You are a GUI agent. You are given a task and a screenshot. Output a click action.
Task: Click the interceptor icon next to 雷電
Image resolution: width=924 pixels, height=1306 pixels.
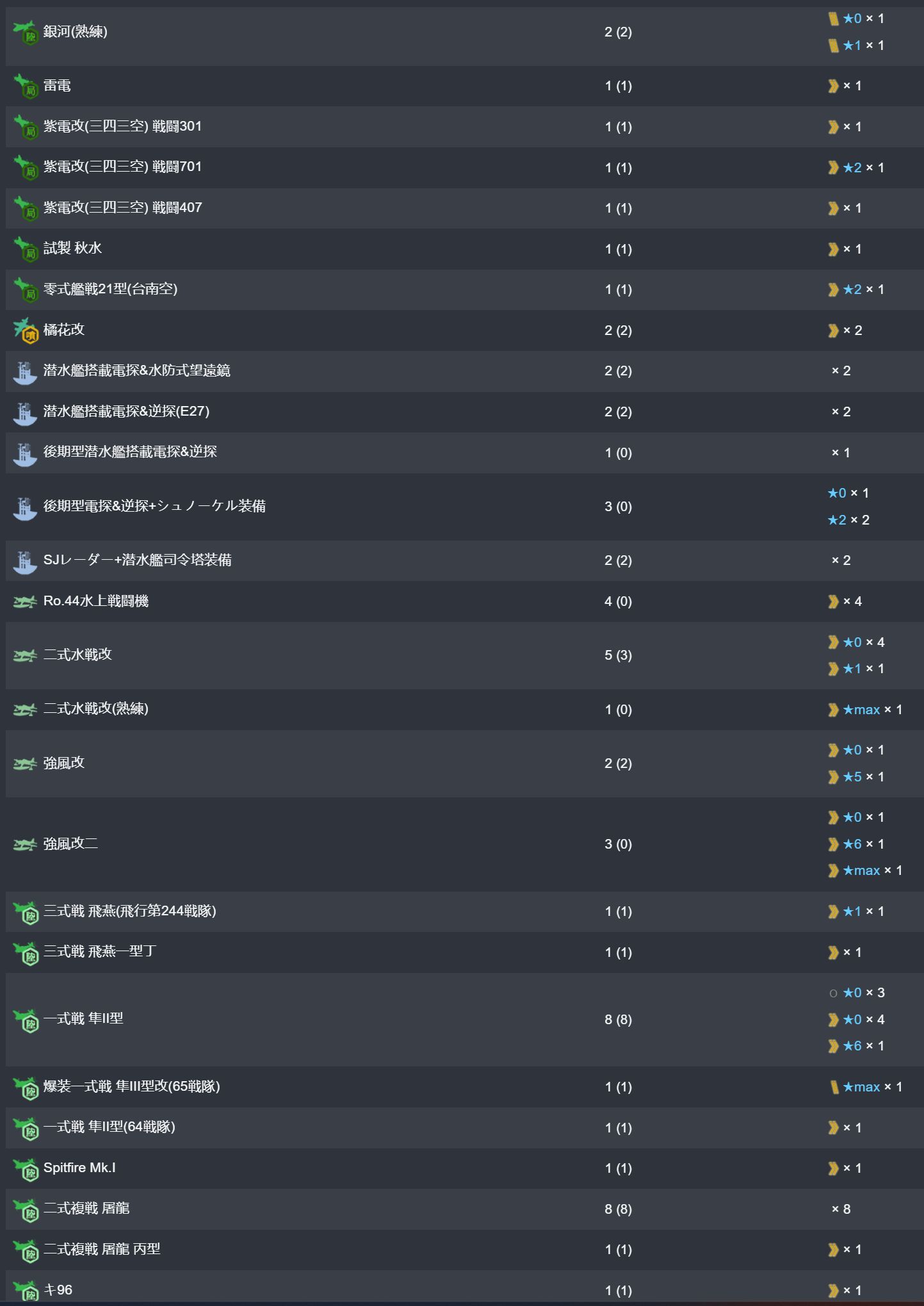point(26,86)
